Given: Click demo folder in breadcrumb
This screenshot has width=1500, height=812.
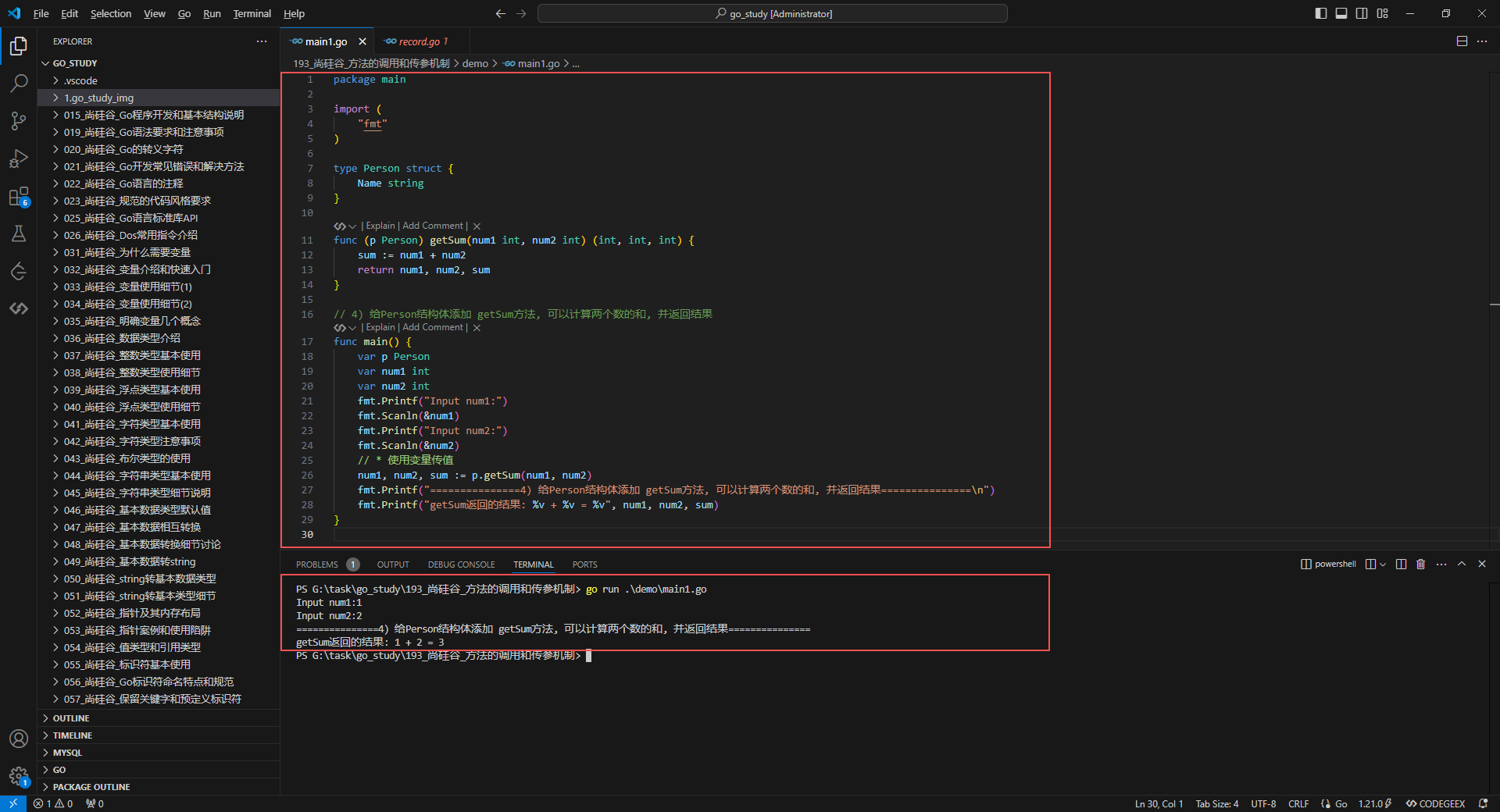Looking at the screenshot, I should 475,63.
